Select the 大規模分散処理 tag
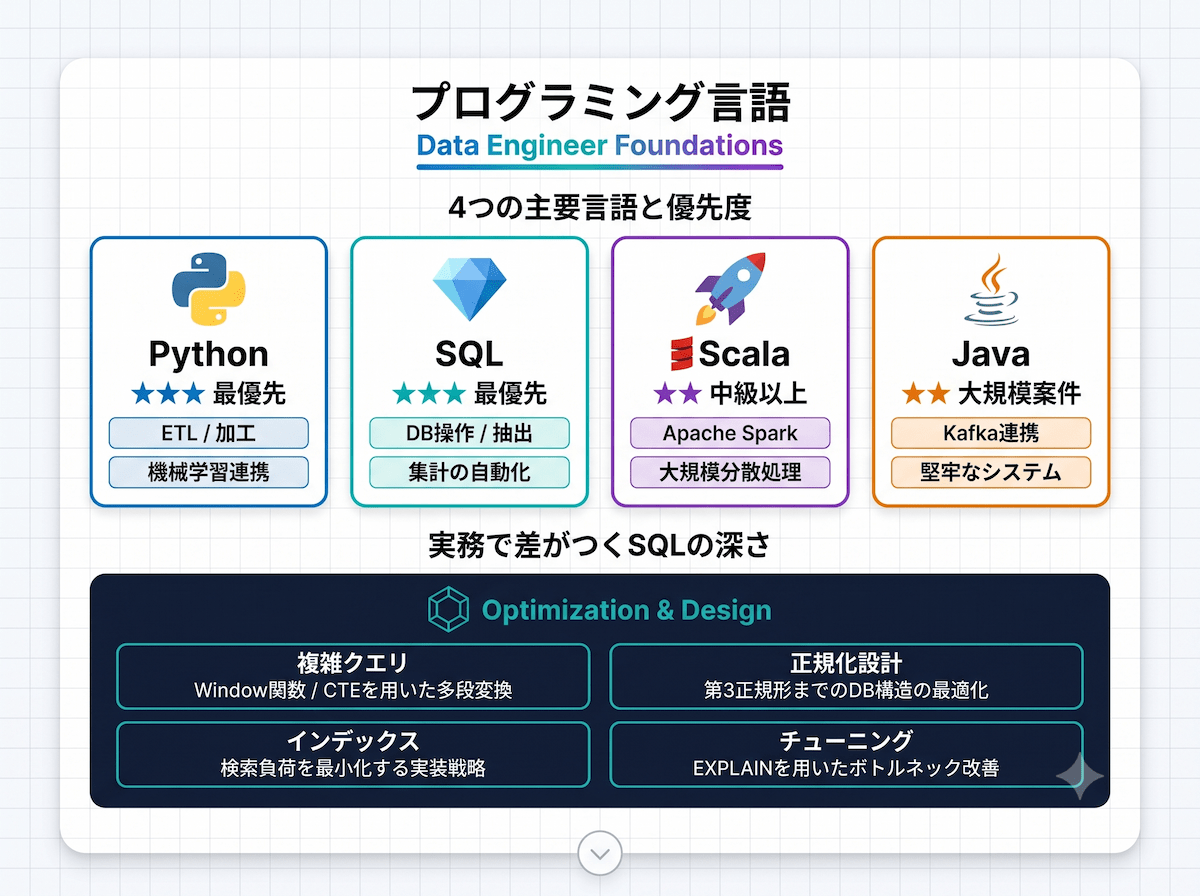 pos(730,472)
